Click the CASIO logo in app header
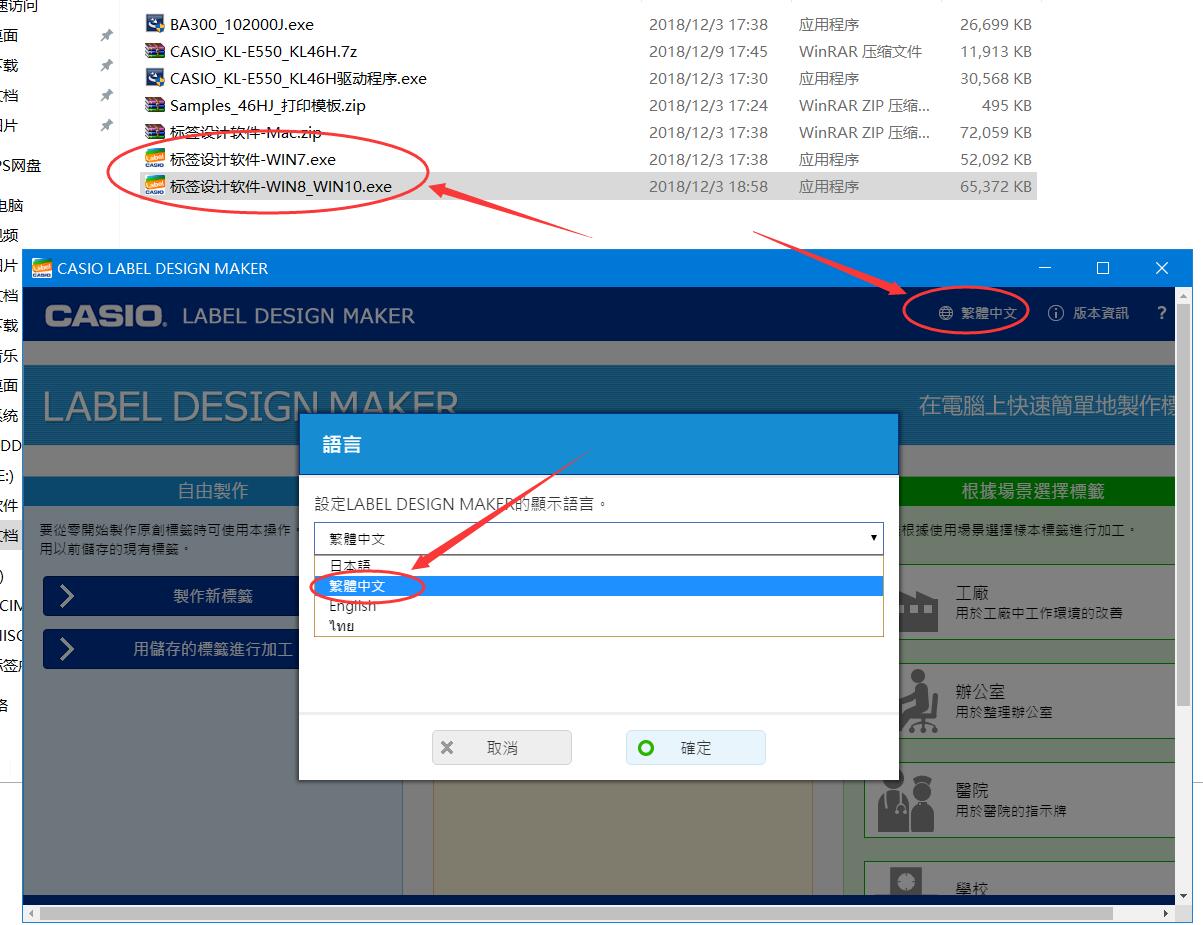The height and width of the screenshot is (925, 1203). click(104, 316)
